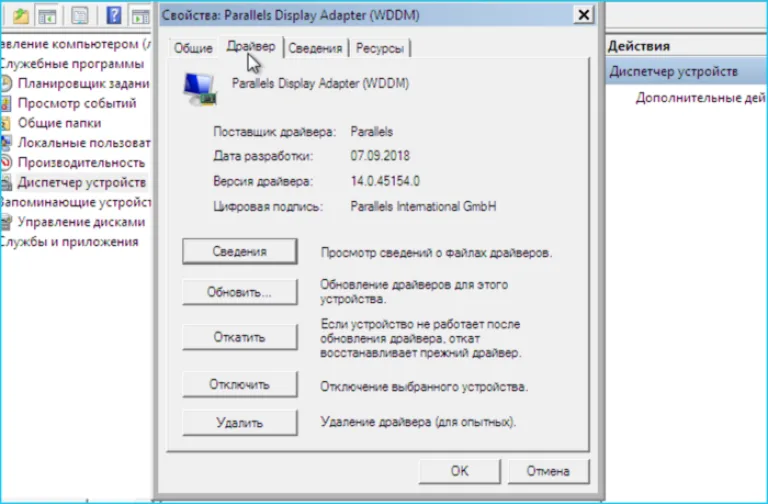Switch to the Общие tab
Screen dimensions: 768x504
(x=193, y=48)
